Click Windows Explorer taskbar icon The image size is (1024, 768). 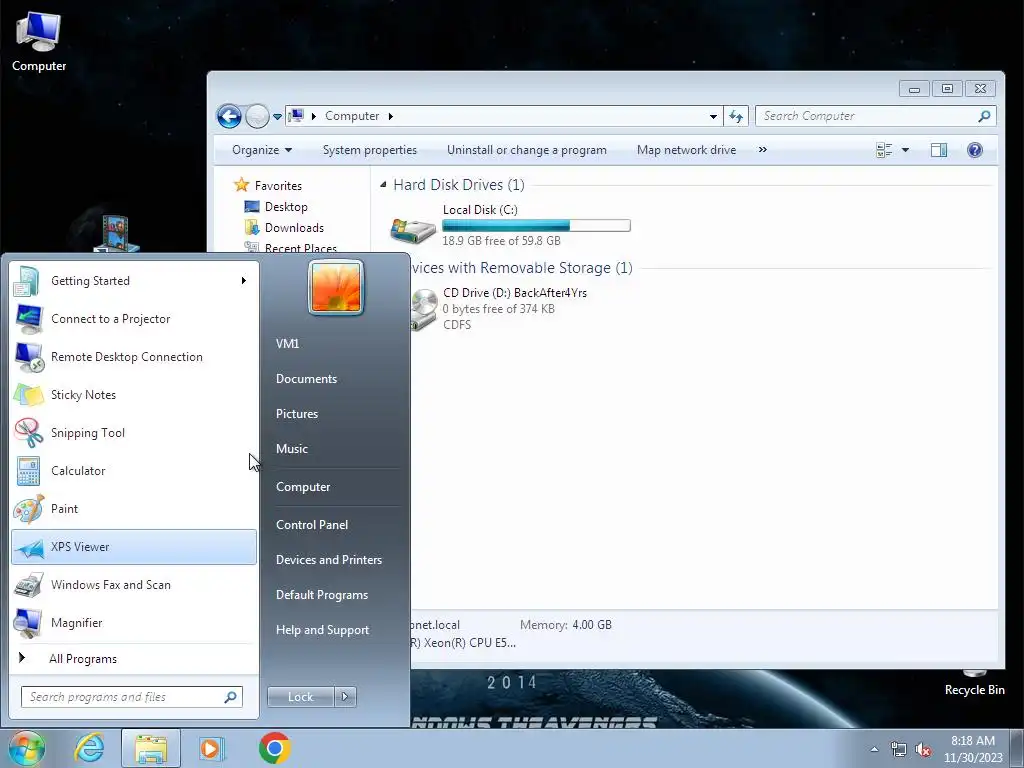click(x=151, y=748)
